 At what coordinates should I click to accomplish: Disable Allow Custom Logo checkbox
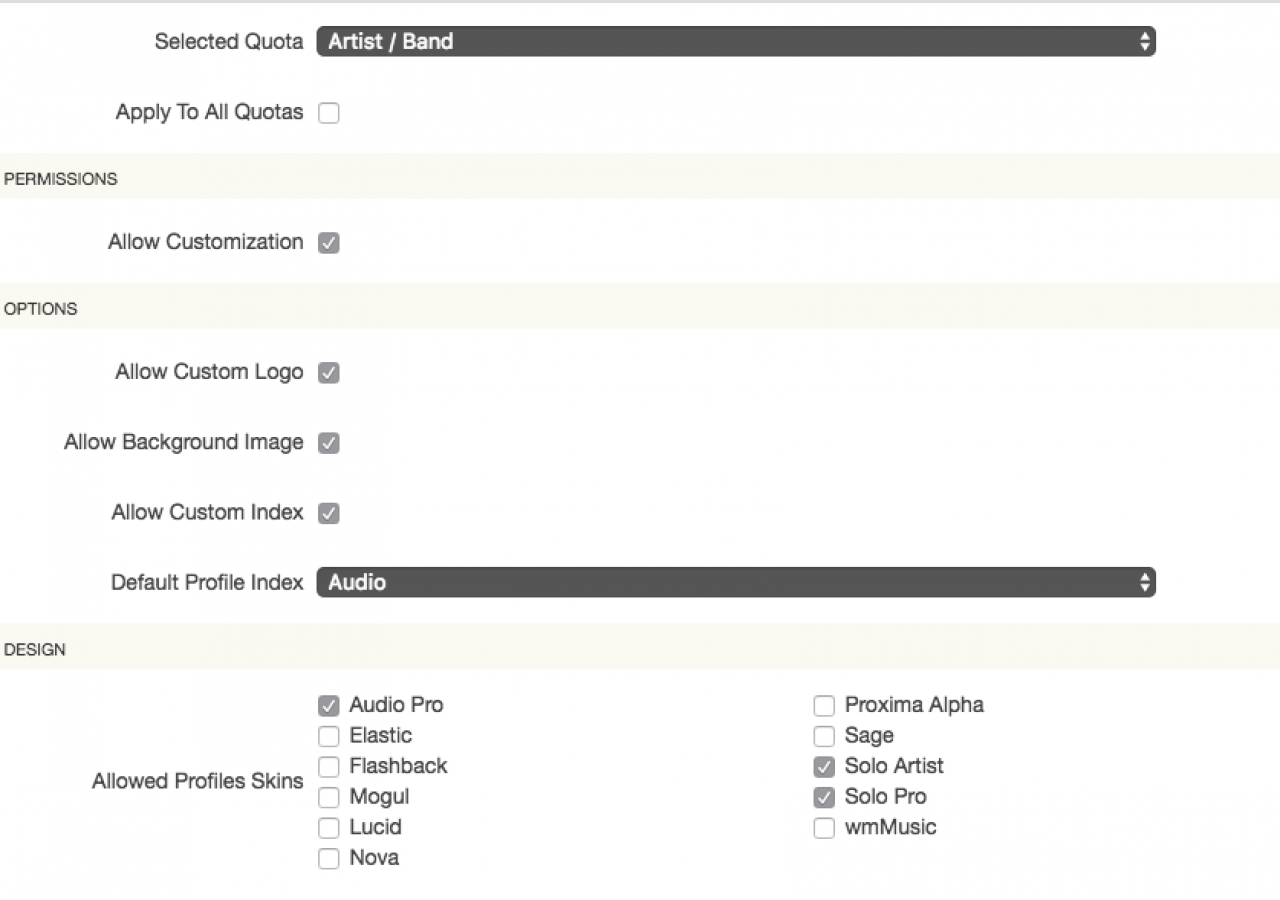click(x=329, y=373)
